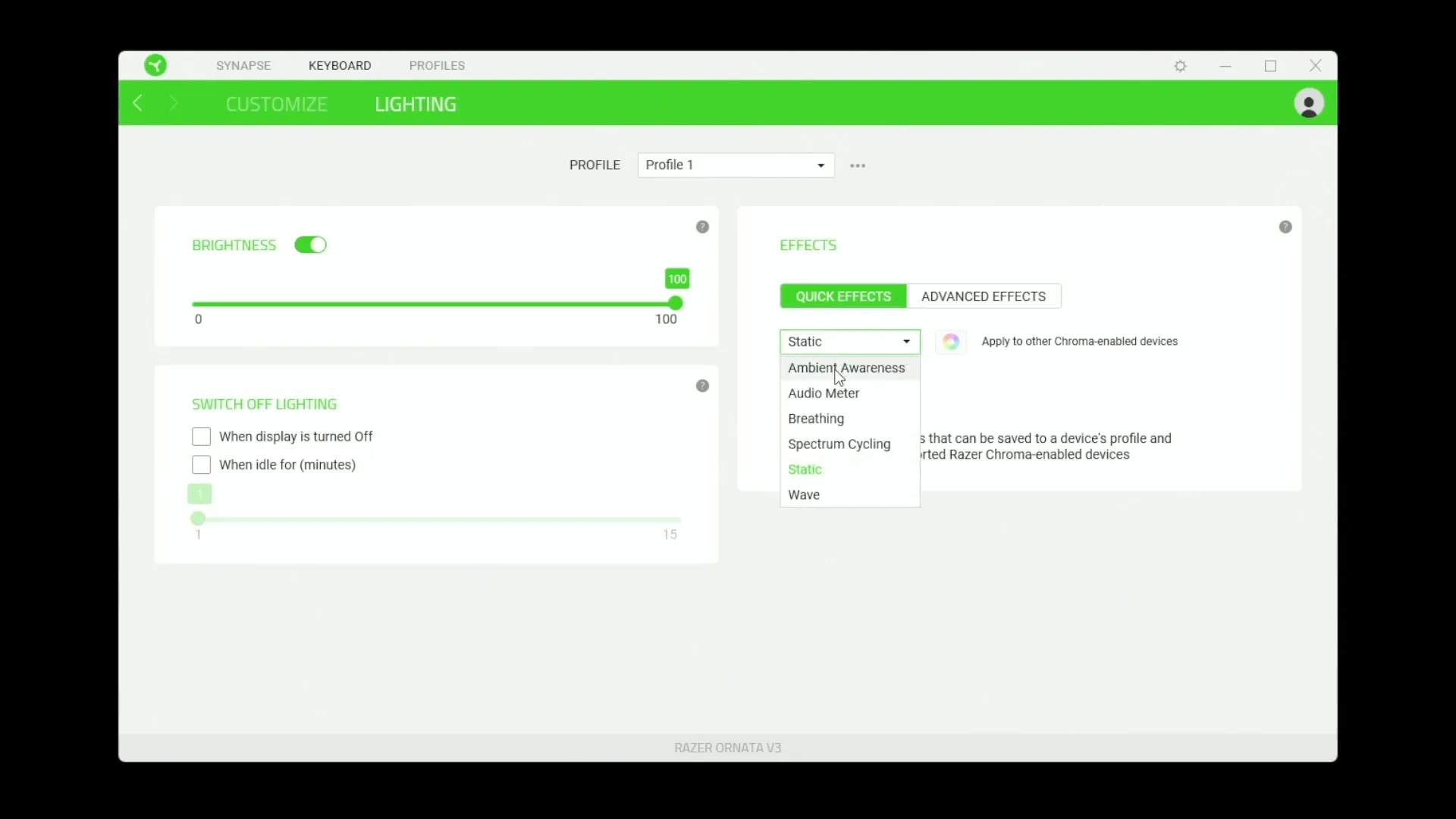Click the BRIGHTNESS heading
This screenshot has width=1456, height=819.
tap(234, 245)
